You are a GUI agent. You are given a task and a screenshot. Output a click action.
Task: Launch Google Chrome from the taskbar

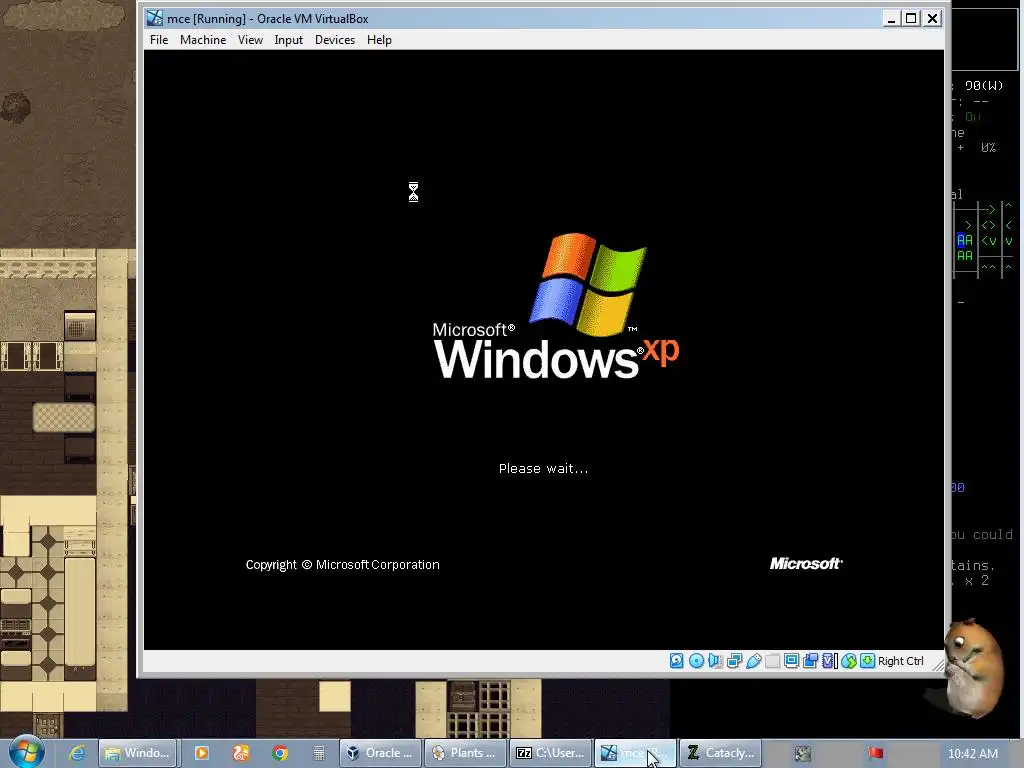click(280, 753)
